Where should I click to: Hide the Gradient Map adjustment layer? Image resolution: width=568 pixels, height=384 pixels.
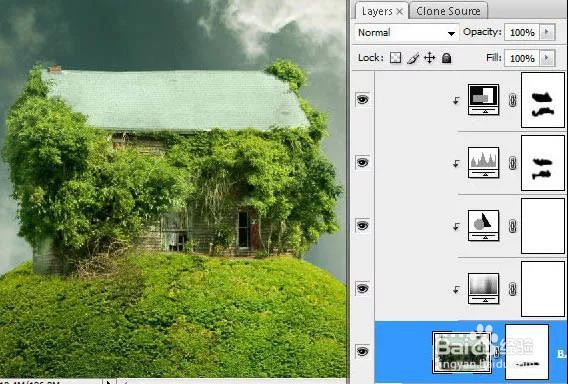click(363, 288)
